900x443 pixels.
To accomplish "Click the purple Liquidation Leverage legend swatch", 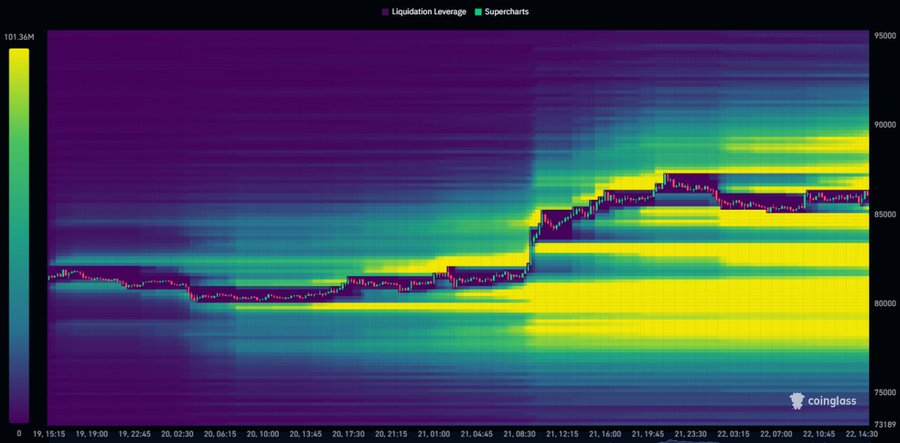I will coord(385,11).
